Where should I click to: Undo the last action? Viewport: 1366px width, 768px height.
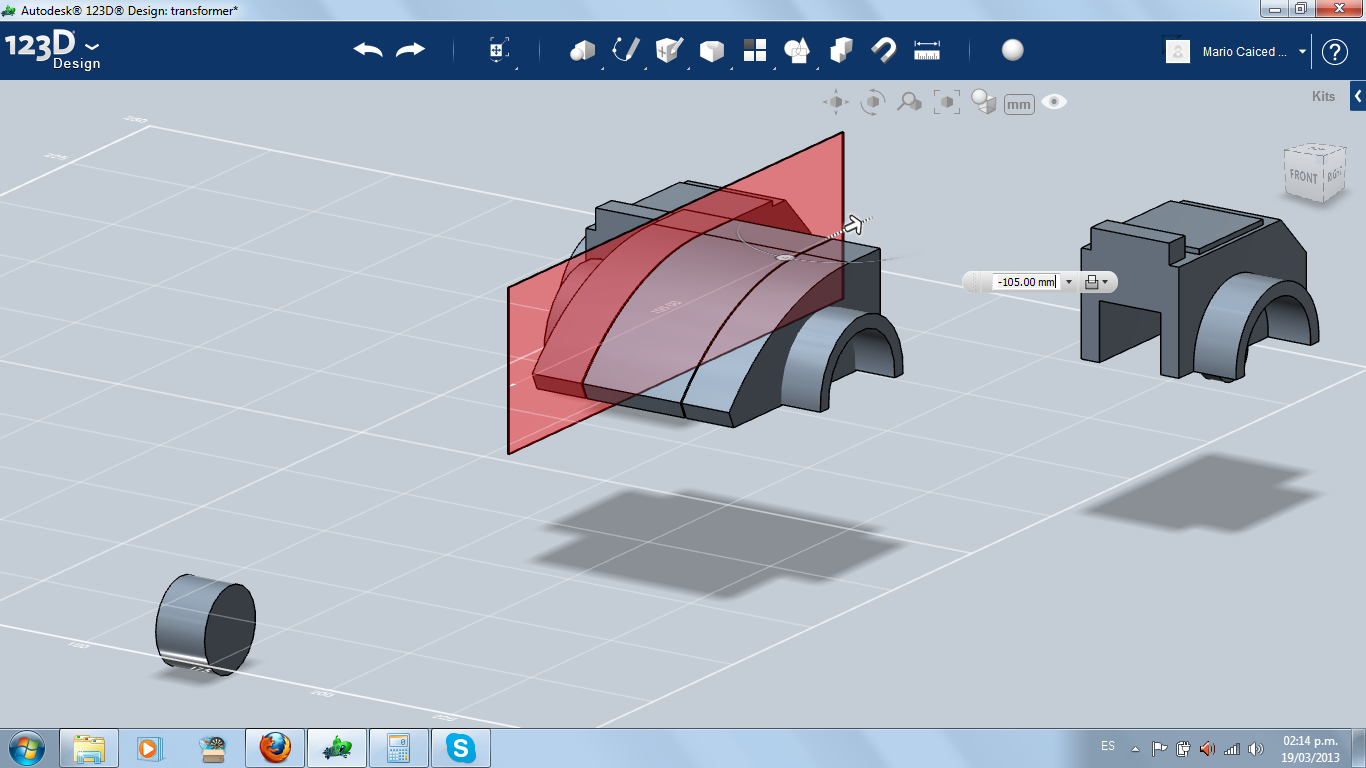pos(368,50)
